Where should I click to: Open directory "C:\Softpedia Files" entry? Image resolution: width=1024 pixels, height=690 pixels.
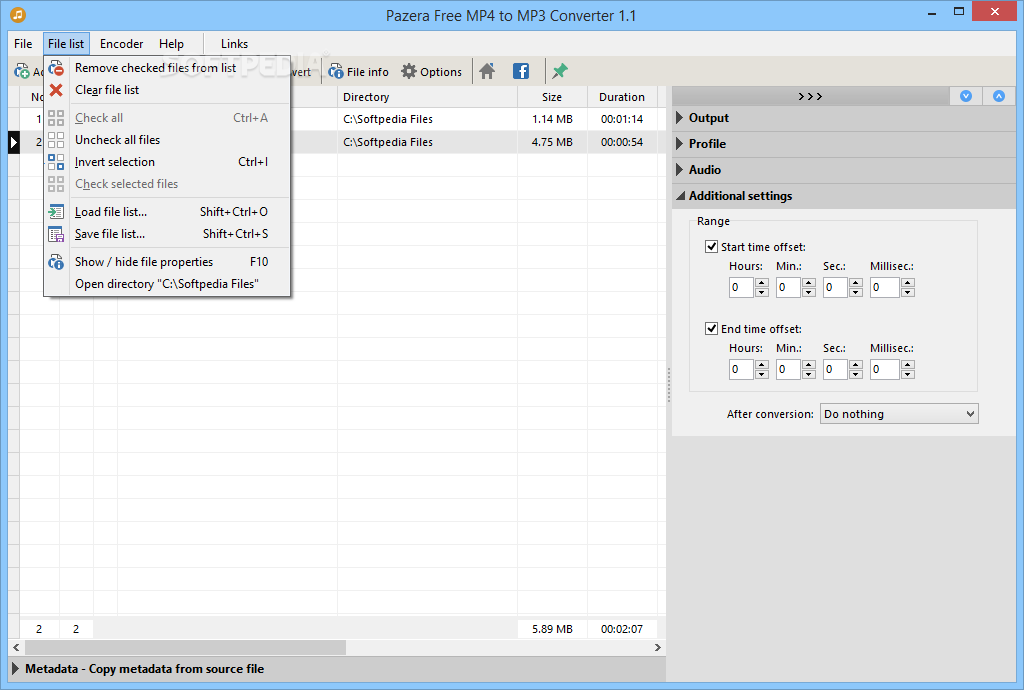click(167, 284)
